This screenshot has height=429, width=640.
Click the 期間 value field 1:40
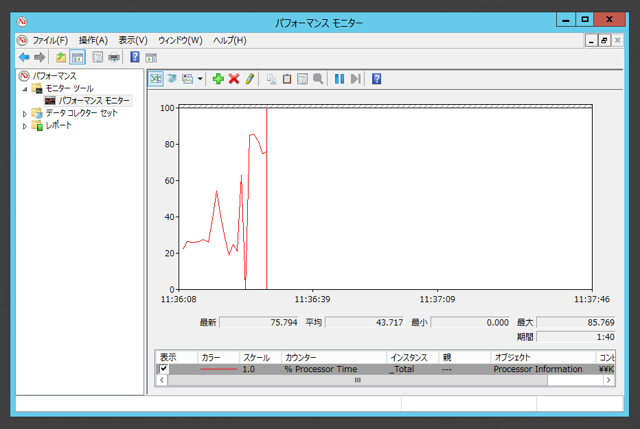(576, 337)
